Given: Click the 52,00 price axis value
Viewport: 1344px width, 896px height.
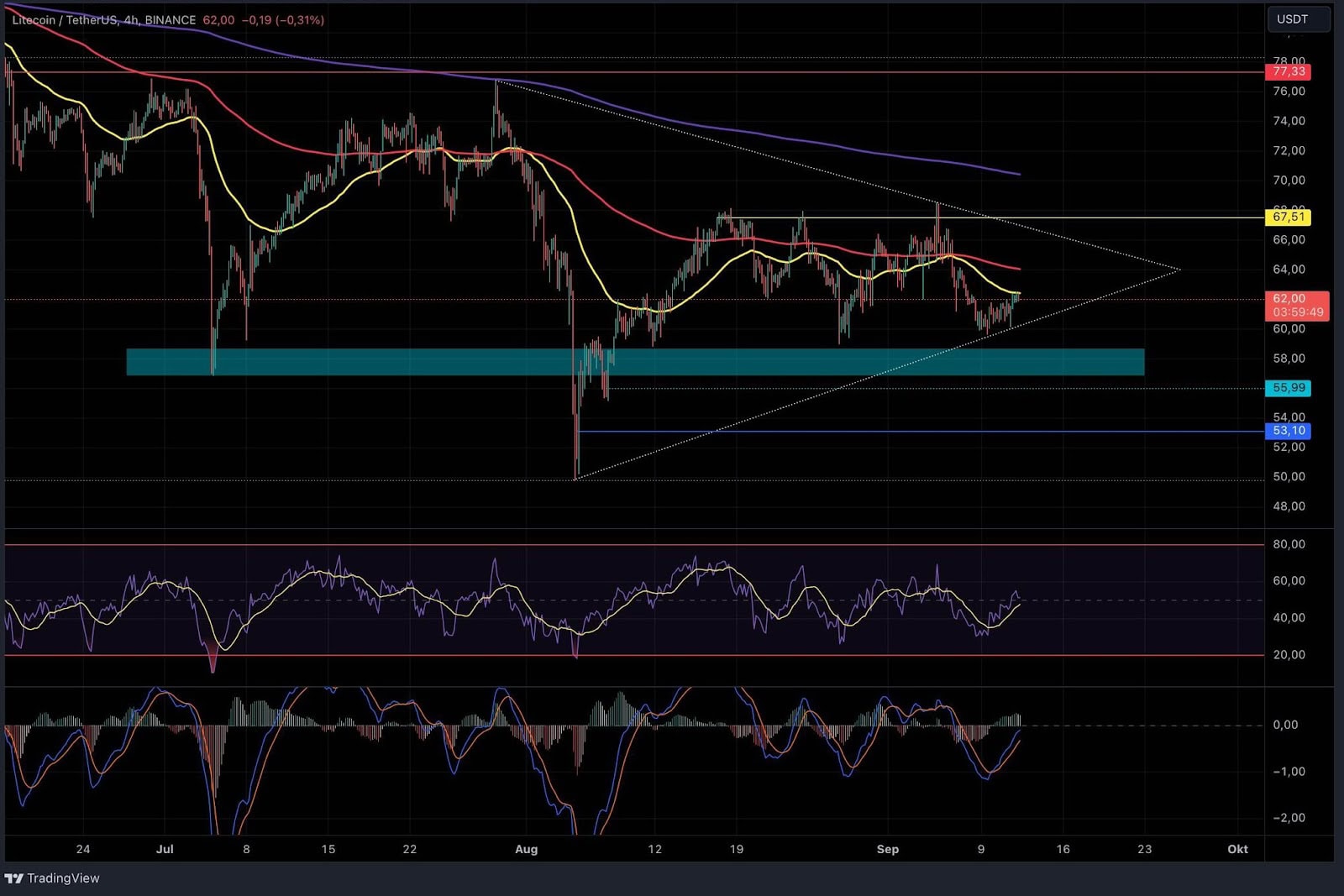Looking at the screenshot, I should pos(1289,448).
